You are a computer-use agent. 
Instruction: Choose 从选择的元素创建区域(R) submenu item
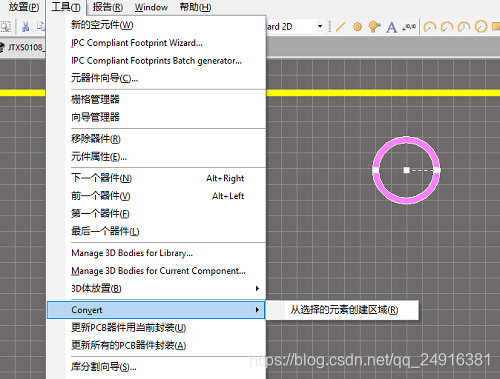(x=342, y=310)
